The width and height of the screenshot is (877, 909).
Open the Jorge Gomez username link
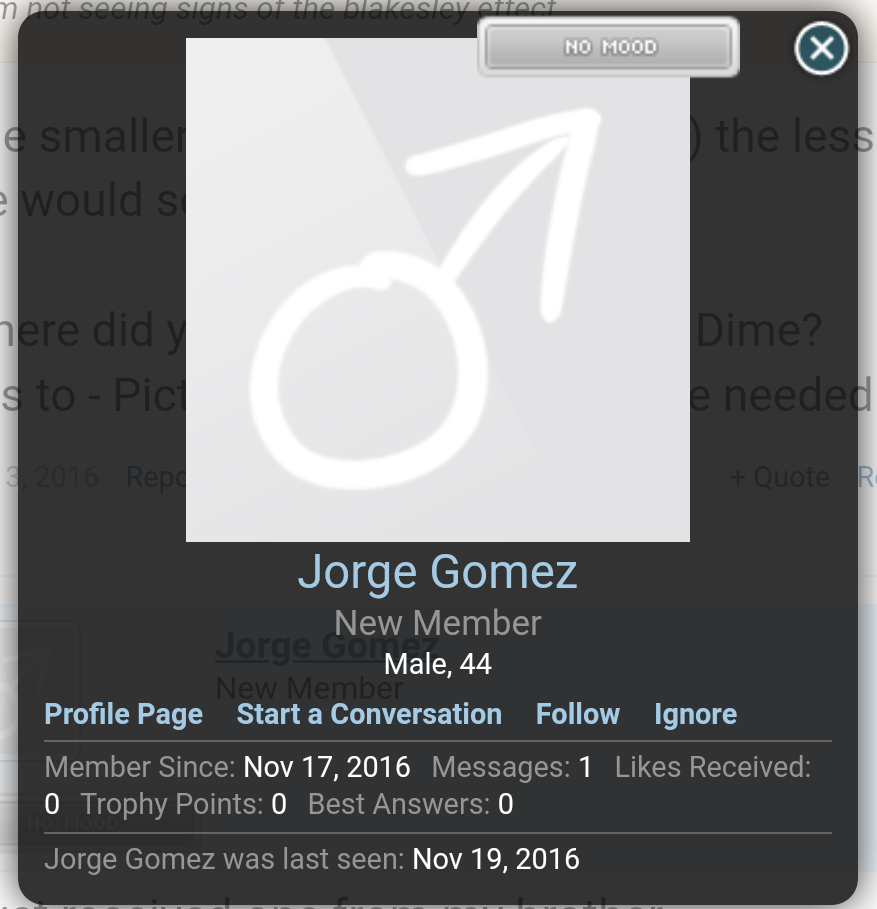click(437, 572)
